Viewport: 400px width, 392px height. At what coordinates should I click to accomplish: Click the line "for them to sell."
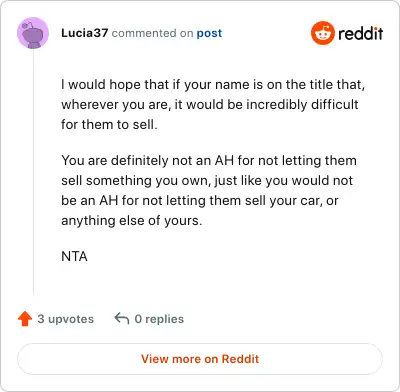(109, 125)
